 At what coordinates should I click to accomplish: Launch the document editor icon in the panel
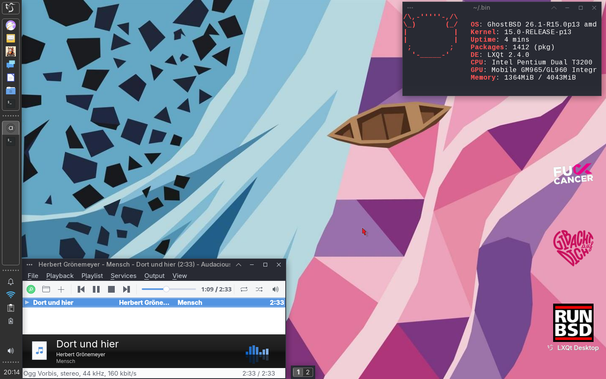[10, 77]
